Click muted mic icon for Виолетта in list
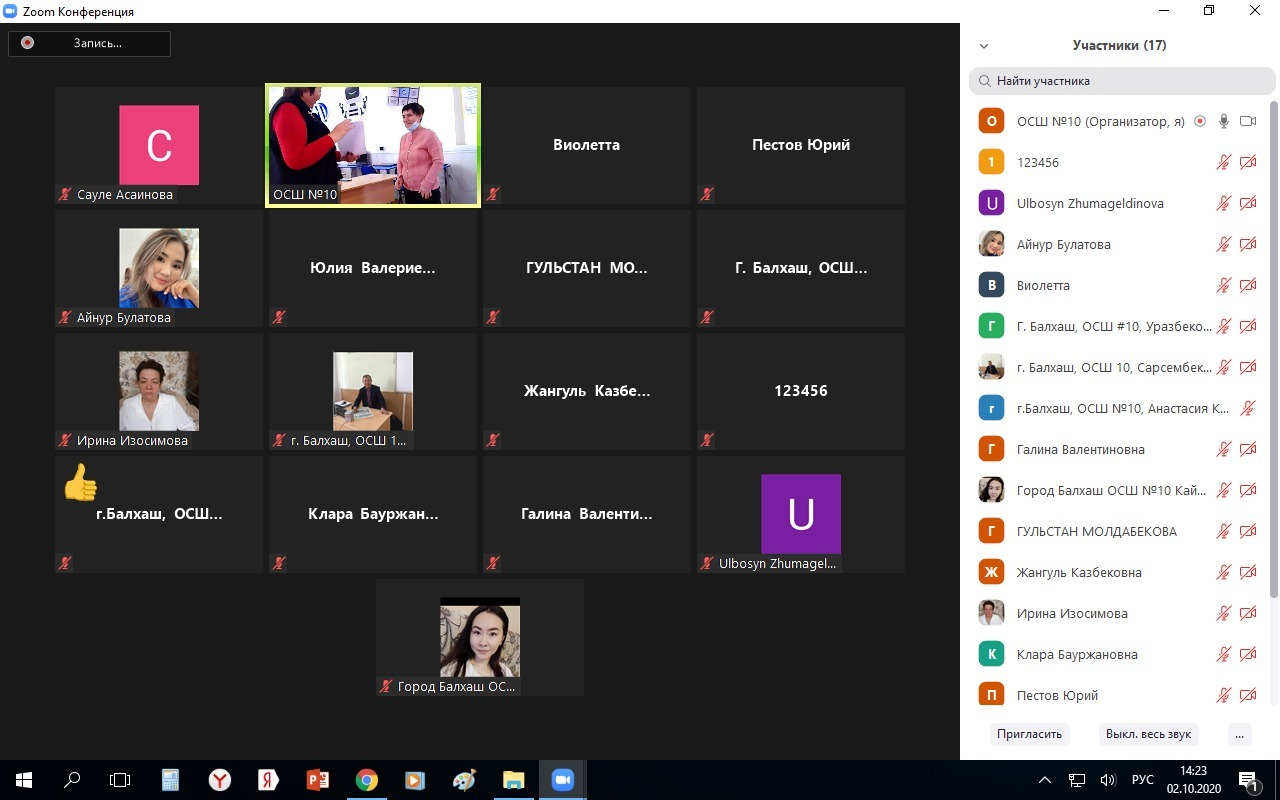 1223,285
